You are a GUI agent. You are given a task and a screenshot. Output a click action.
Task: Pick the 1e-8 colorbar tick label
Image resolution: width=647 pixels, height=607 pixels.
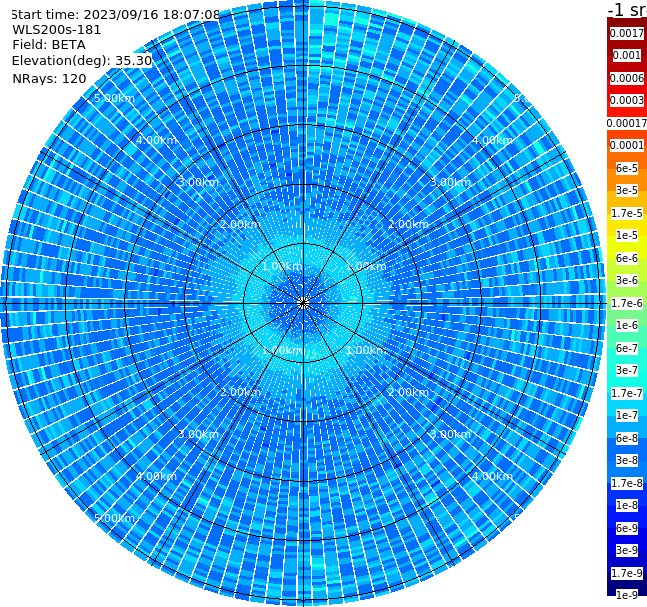[x=627, y=505]
